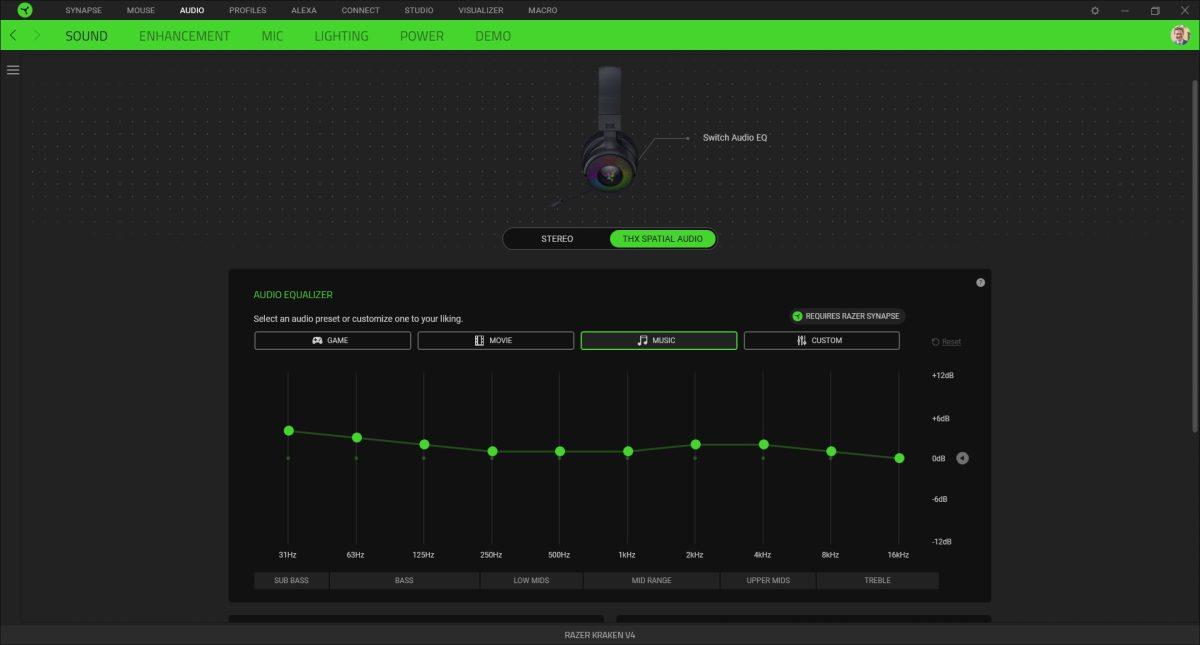Open the Alexa top tab
The image size is (1200, 645).
[304, 10]
